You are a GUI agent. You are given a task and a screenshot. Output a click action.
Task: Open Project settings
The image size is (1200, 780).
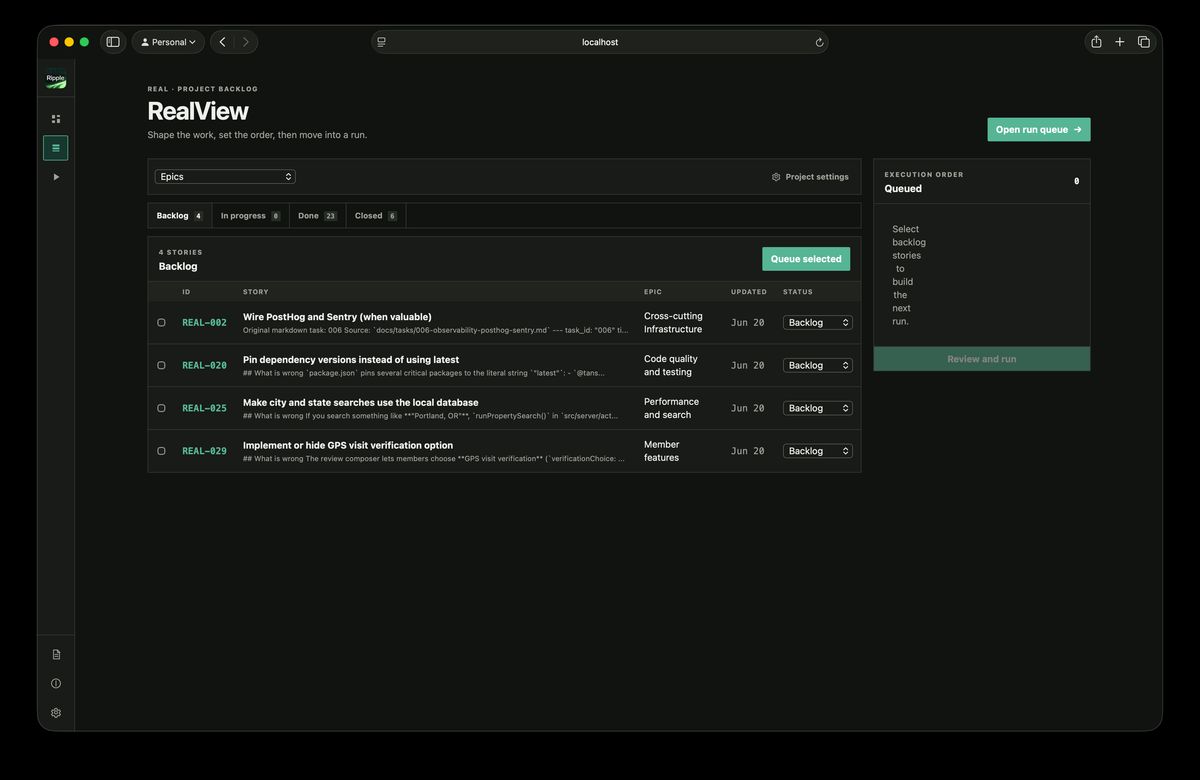810,177
